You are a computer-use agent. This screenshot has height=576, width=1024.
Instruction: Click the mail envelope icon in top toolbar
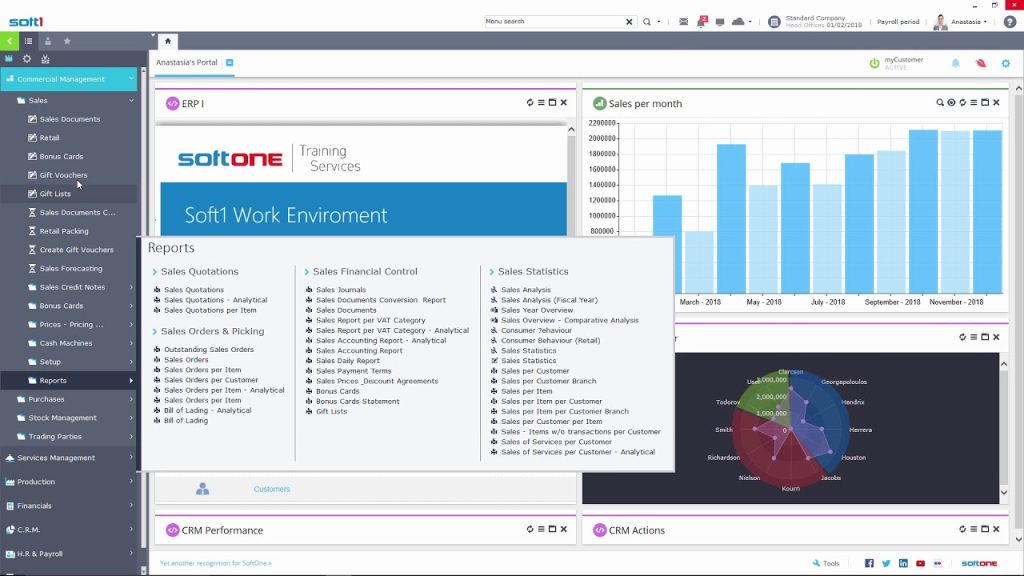click(684, 21)
